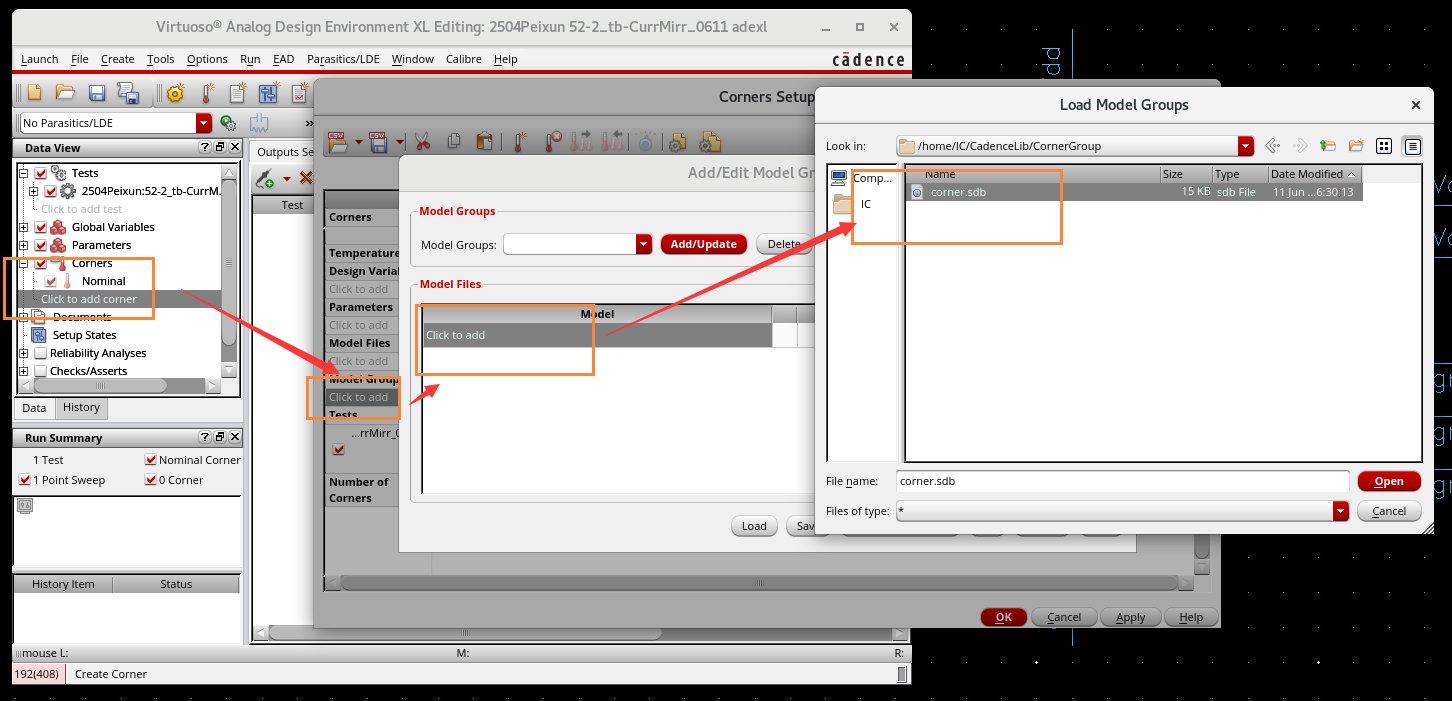Click the thermometer Create Corner icon in ADE XL toolbar
Viewport: 1452px width, 701px height.
pyautogui.click(x=208, y=93)
